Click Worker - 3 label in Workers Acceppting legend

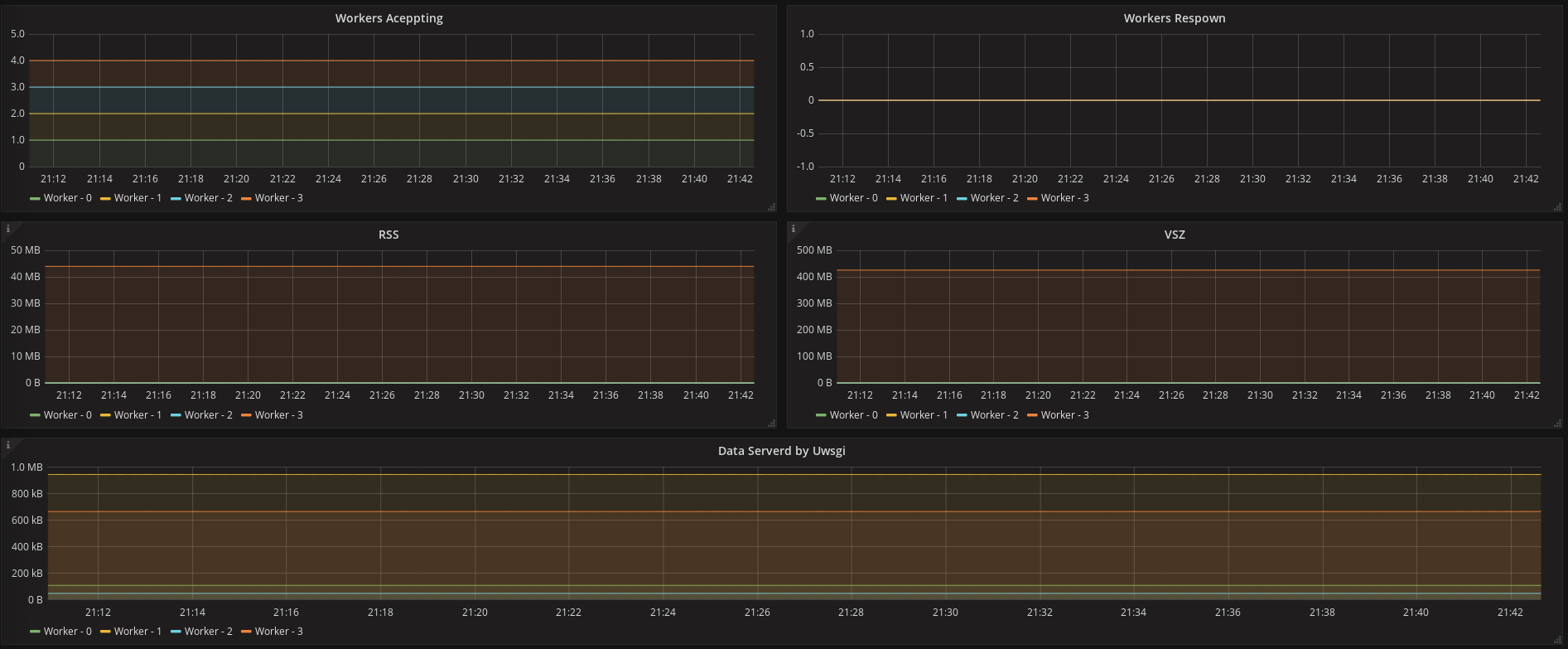(278, 198)
